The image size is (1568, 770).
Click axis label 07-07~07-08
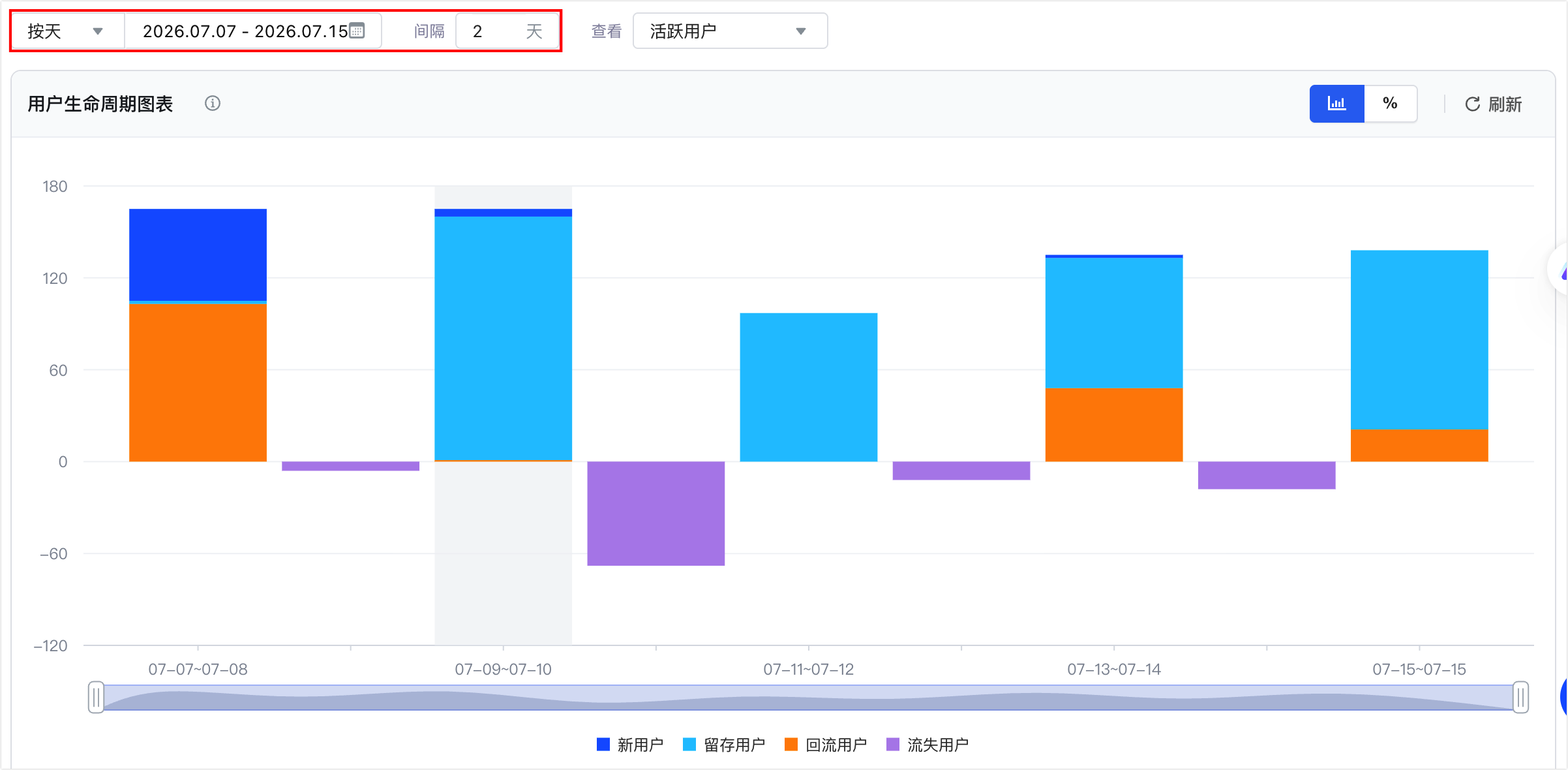pos(198,669)
